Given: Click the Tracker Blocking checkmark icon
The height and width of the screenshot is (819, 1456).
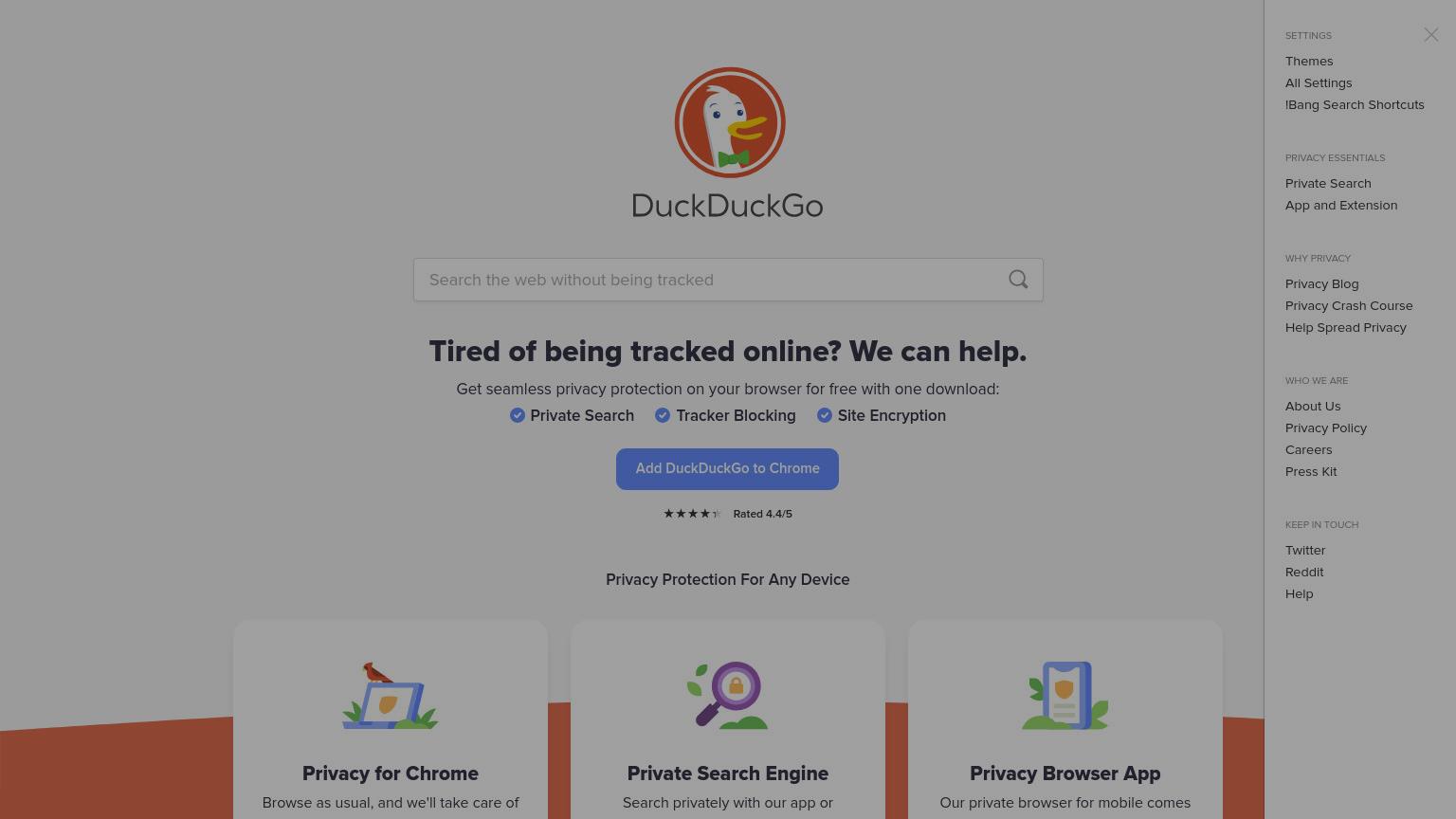Looking at the screenshot, I should pos(663,415).
